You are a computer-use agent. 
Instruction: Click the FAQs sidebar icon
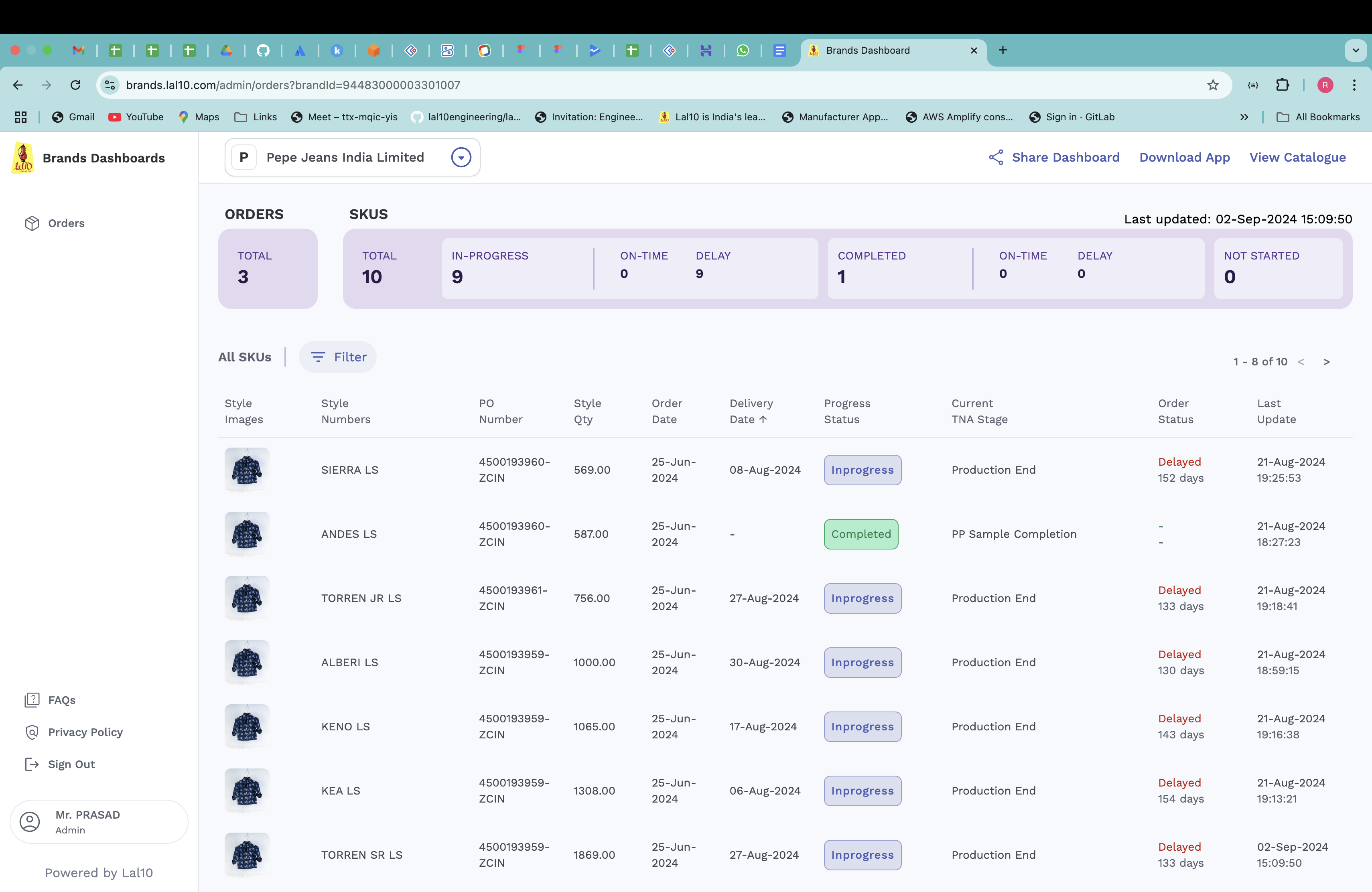click(x=32, y=699)
